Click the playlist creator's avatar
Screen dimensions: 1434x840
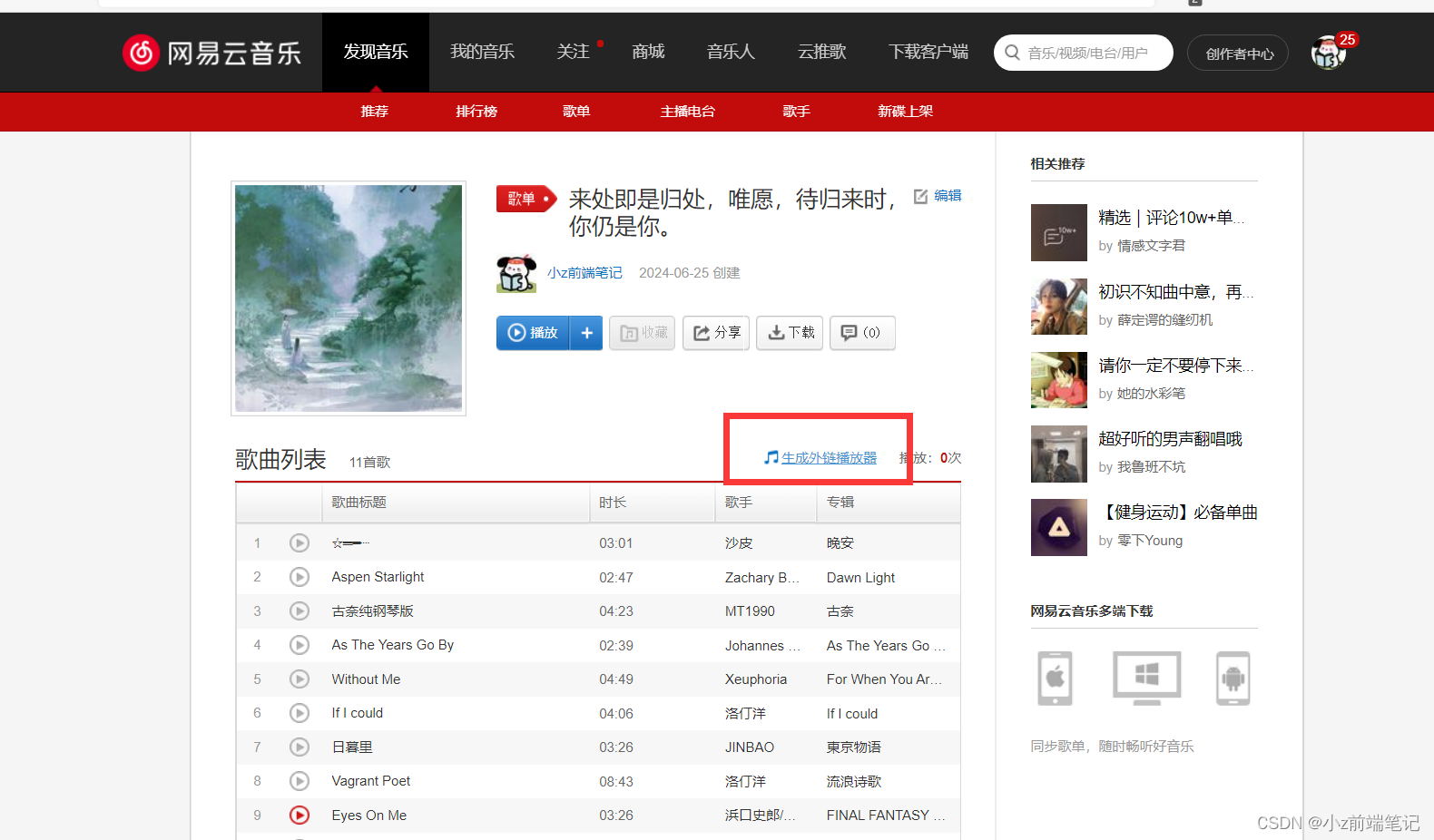point(516,273)
